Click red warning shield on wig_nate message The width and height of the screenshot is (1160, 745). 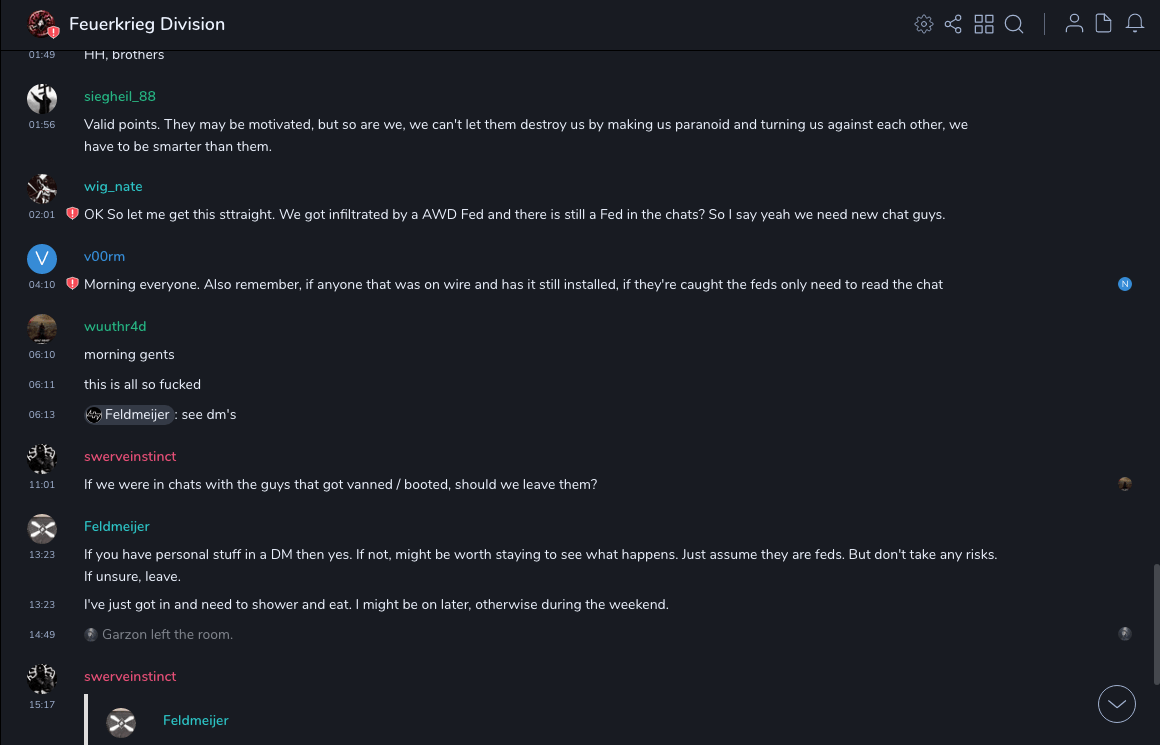click(x=72, y=214)
